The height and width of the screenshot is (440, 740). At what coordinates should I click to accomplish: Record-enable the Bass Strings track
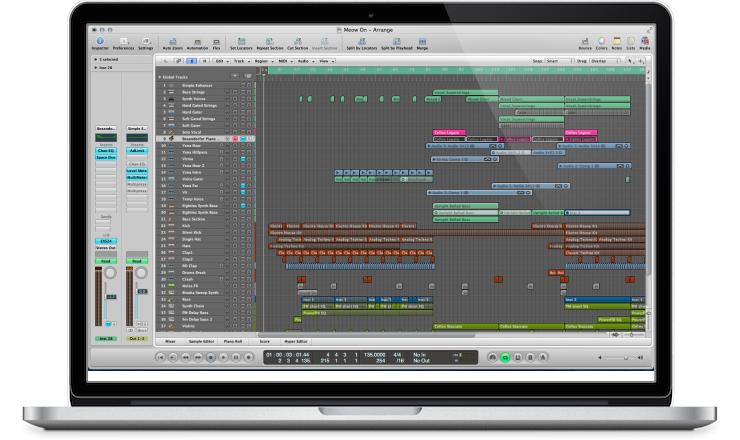pyautogui.click(x=235, y=92)
